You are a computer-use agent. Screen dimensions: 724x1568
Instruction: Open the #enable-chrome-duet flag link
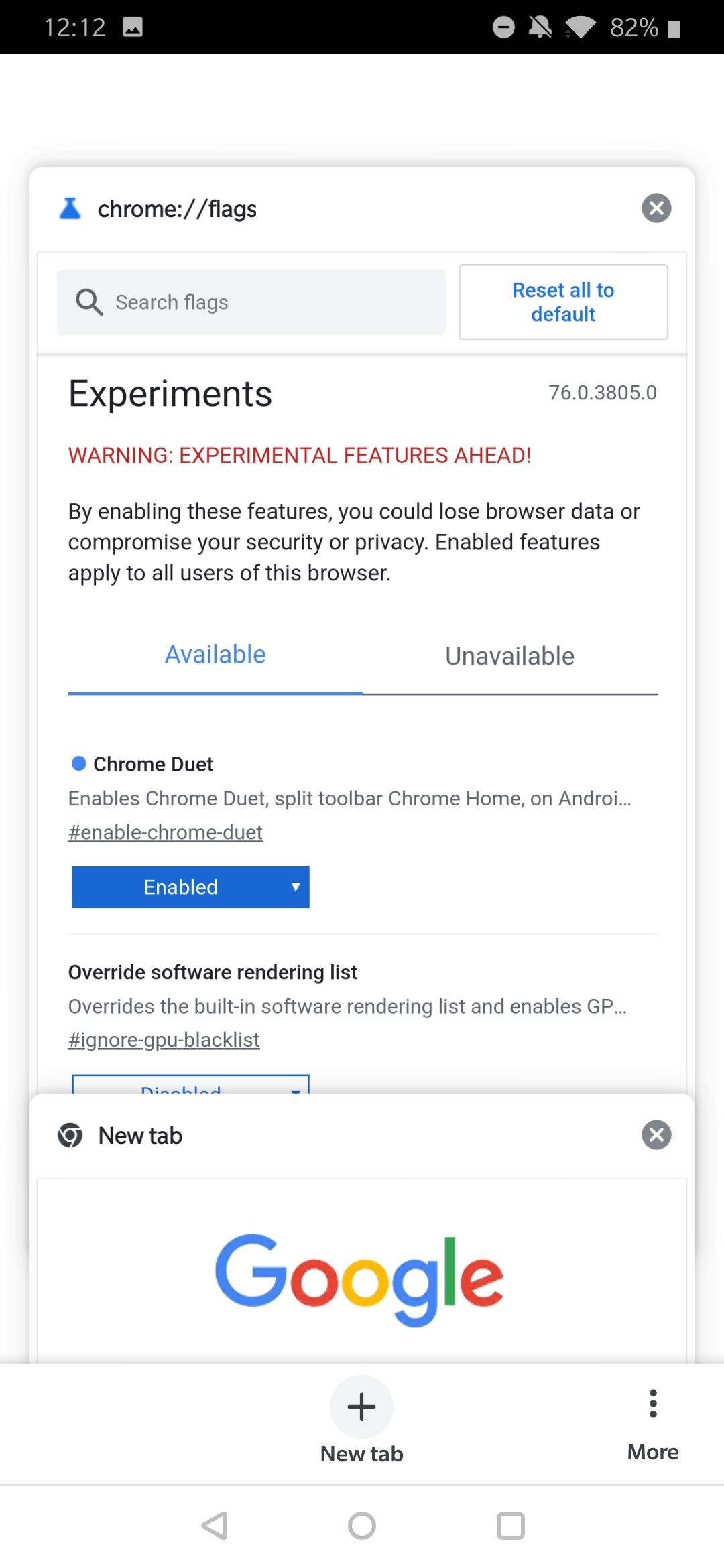(x=165, y=832)
